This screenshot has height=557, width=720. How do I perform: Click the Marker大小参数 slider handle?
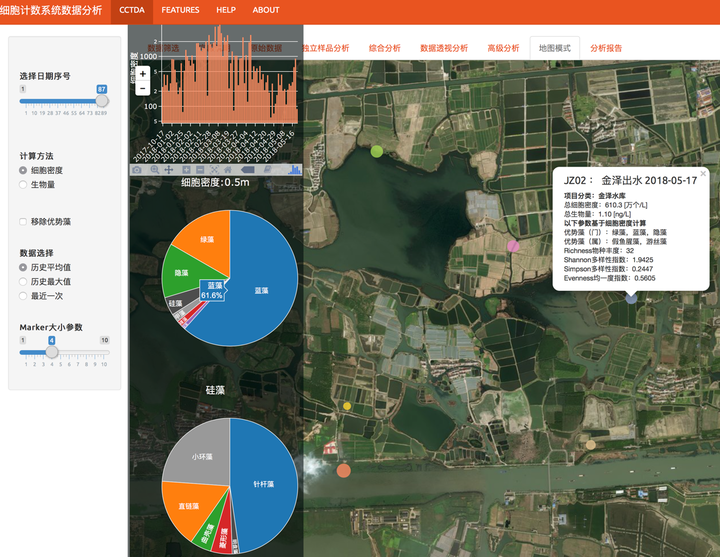pos(52,351)
